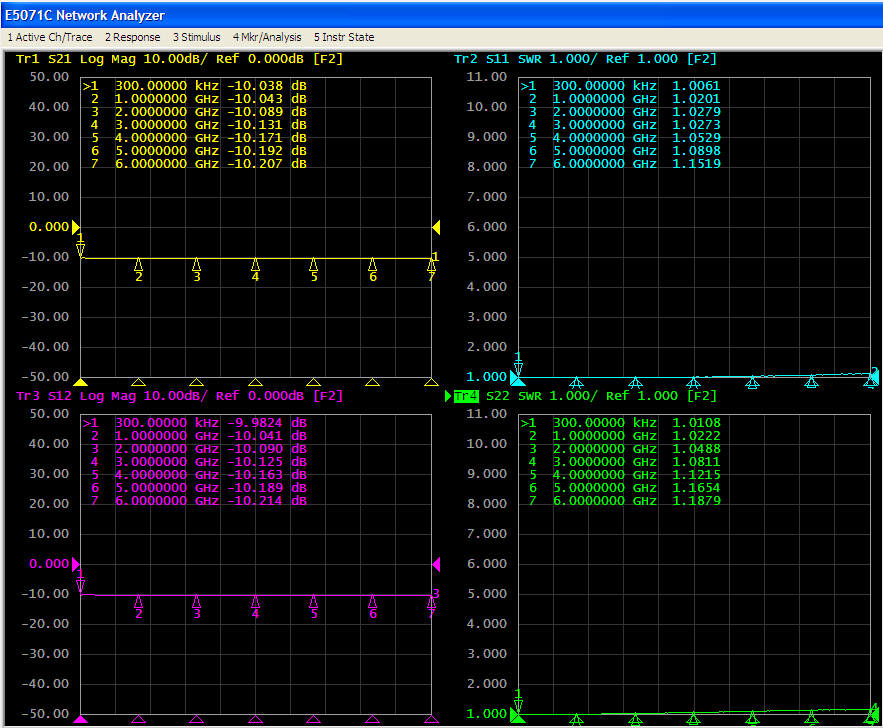Click the cyan reference triangle at 1.000 on Tr2

pos(517,378)
